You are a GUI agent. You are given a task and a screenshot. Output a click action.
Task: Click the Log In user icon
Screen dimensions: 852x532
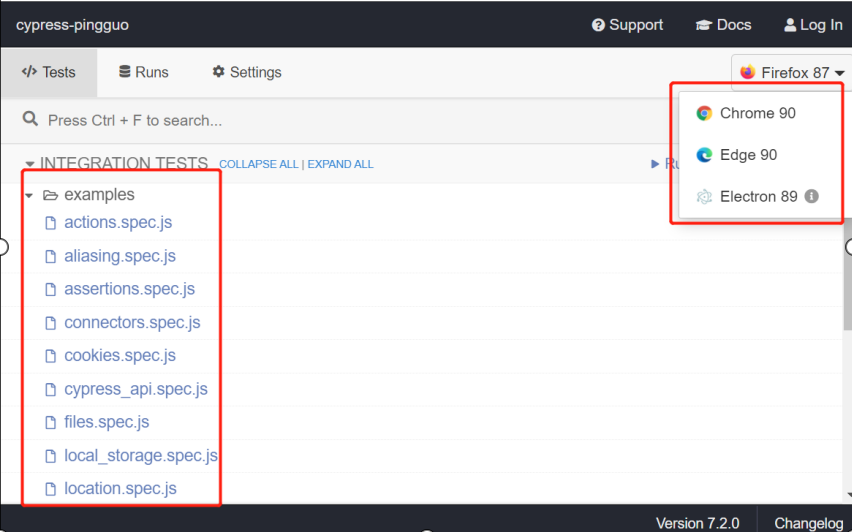click(x=790, y=25)
